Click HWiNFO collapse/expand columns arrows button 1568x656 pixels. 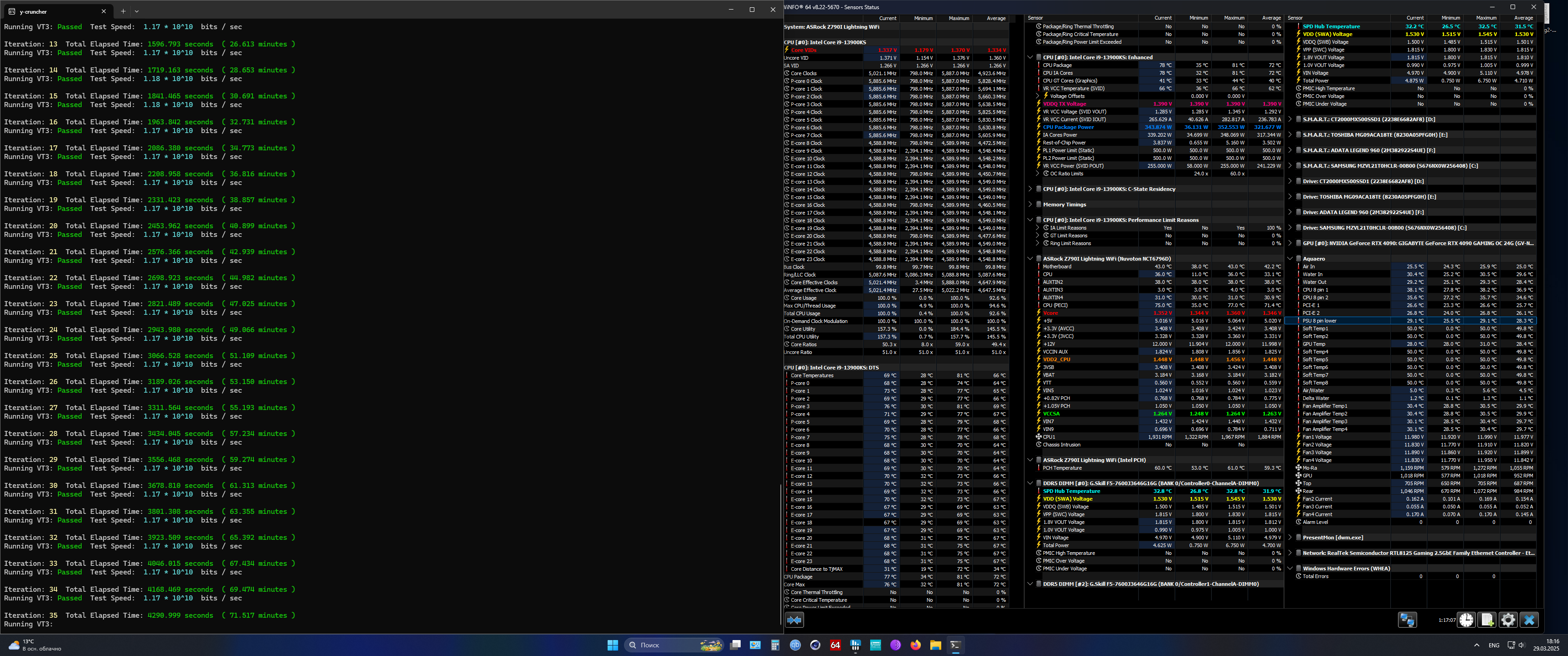point(794,620)
